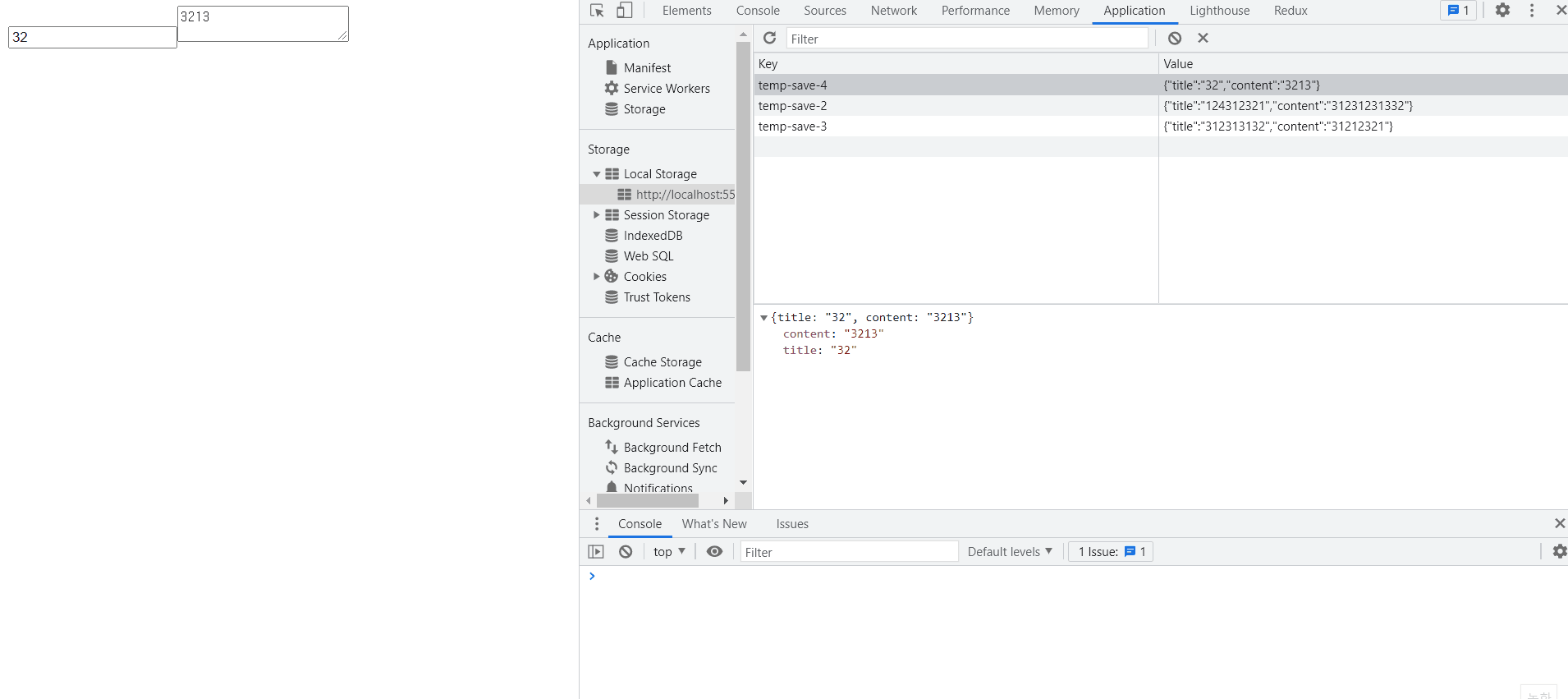Activate the inspect element picker icon

[x=597, y=11]
